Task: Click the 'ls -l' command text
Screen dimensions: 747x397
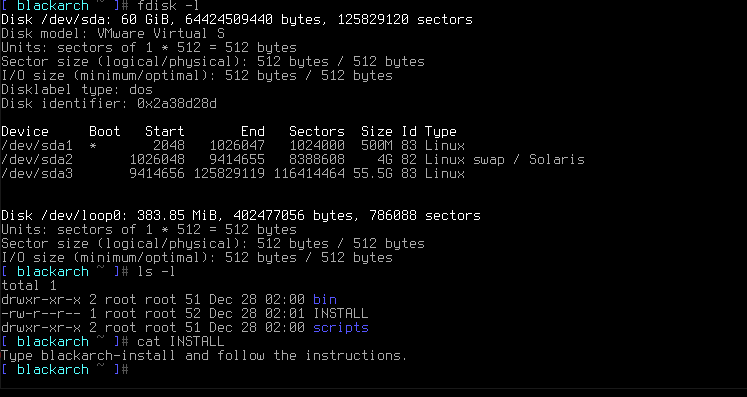Action: (x=156, y=272)
